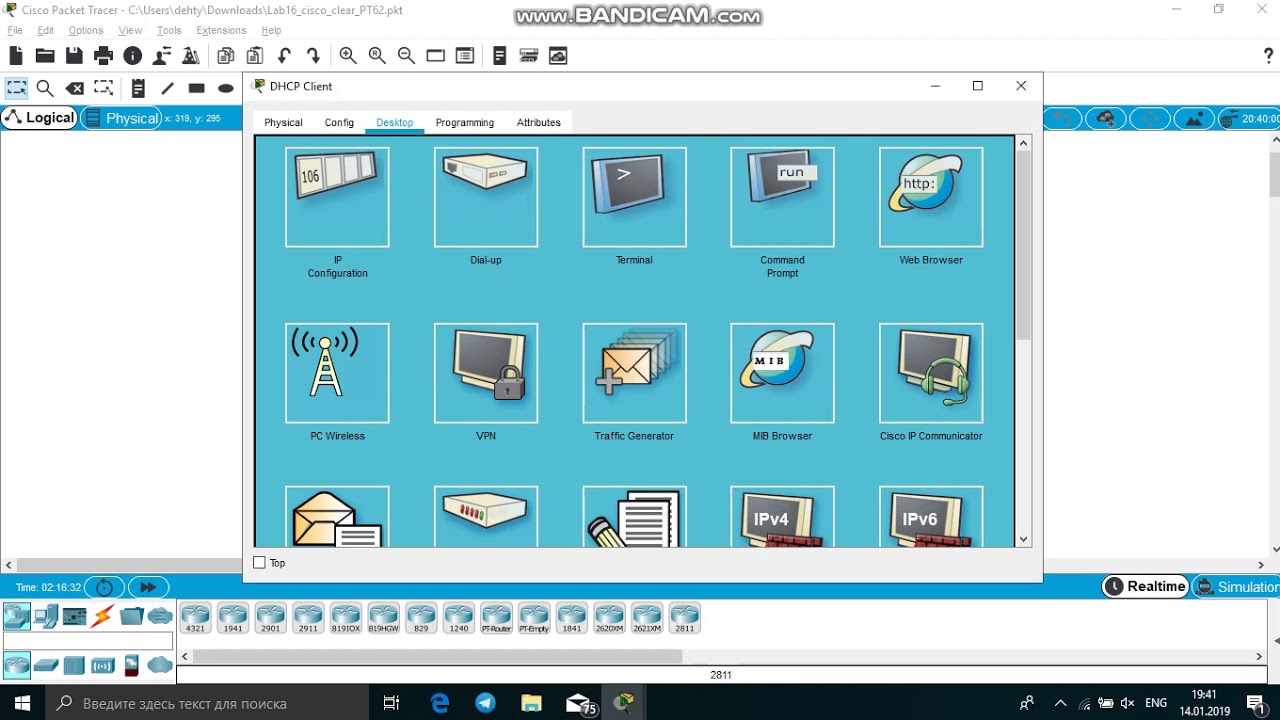1280x720 pixels.
Task: Click the DHCP Client desktop vertical scrollbar
Action: tap(1023, 245)
